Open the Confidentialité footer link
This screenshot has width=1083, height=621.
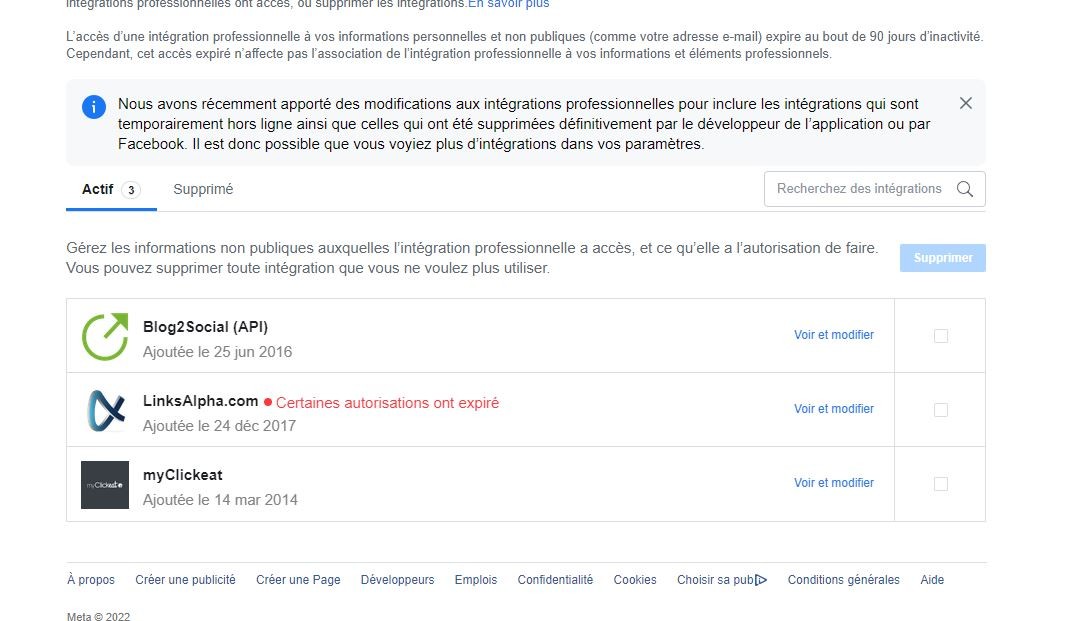tap(555, 580)
